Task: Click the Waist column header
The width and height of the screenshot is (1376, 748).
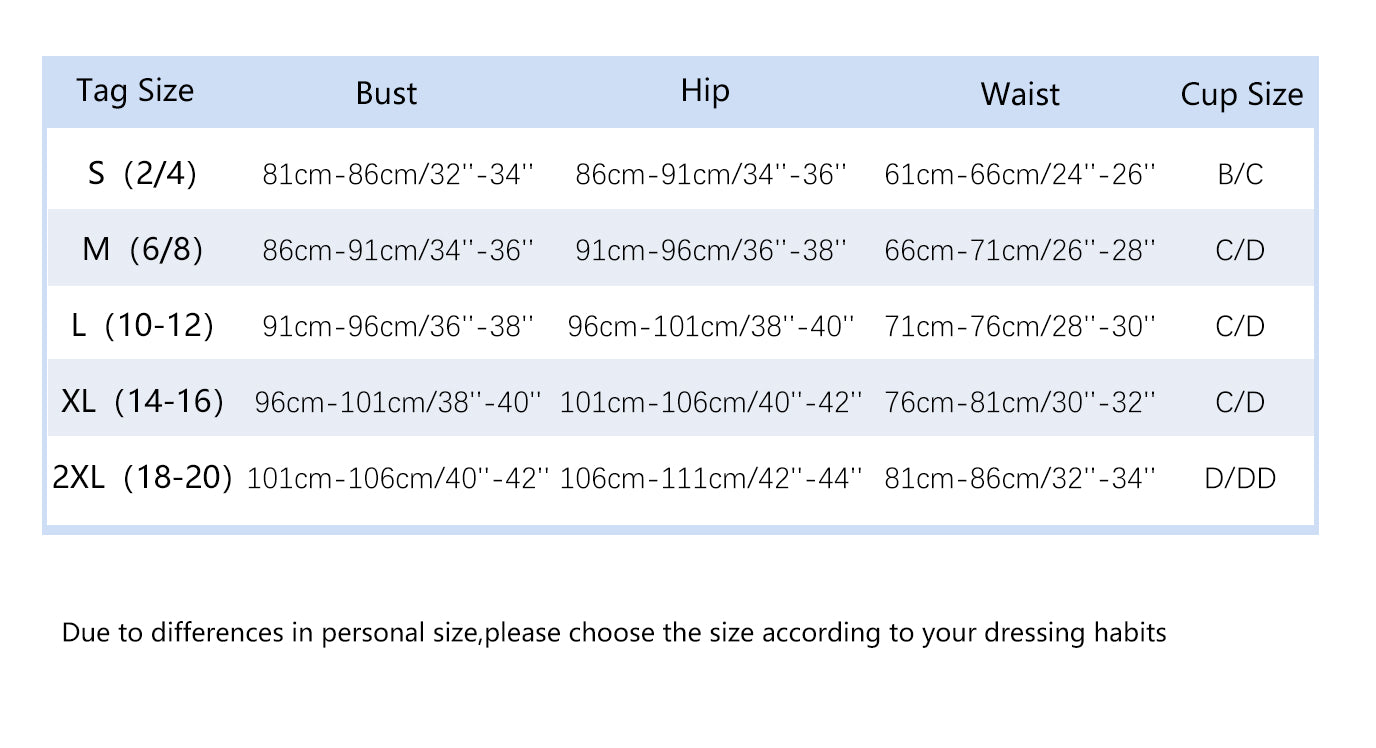Action: (1020, 94)
